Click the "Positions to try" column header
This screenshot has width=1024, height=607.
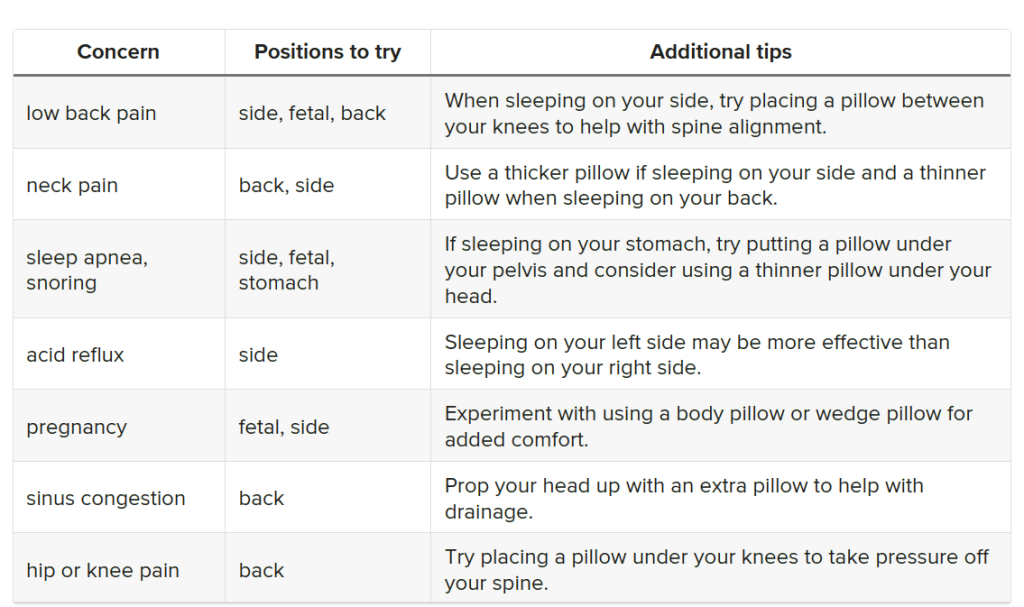(327, 52)
